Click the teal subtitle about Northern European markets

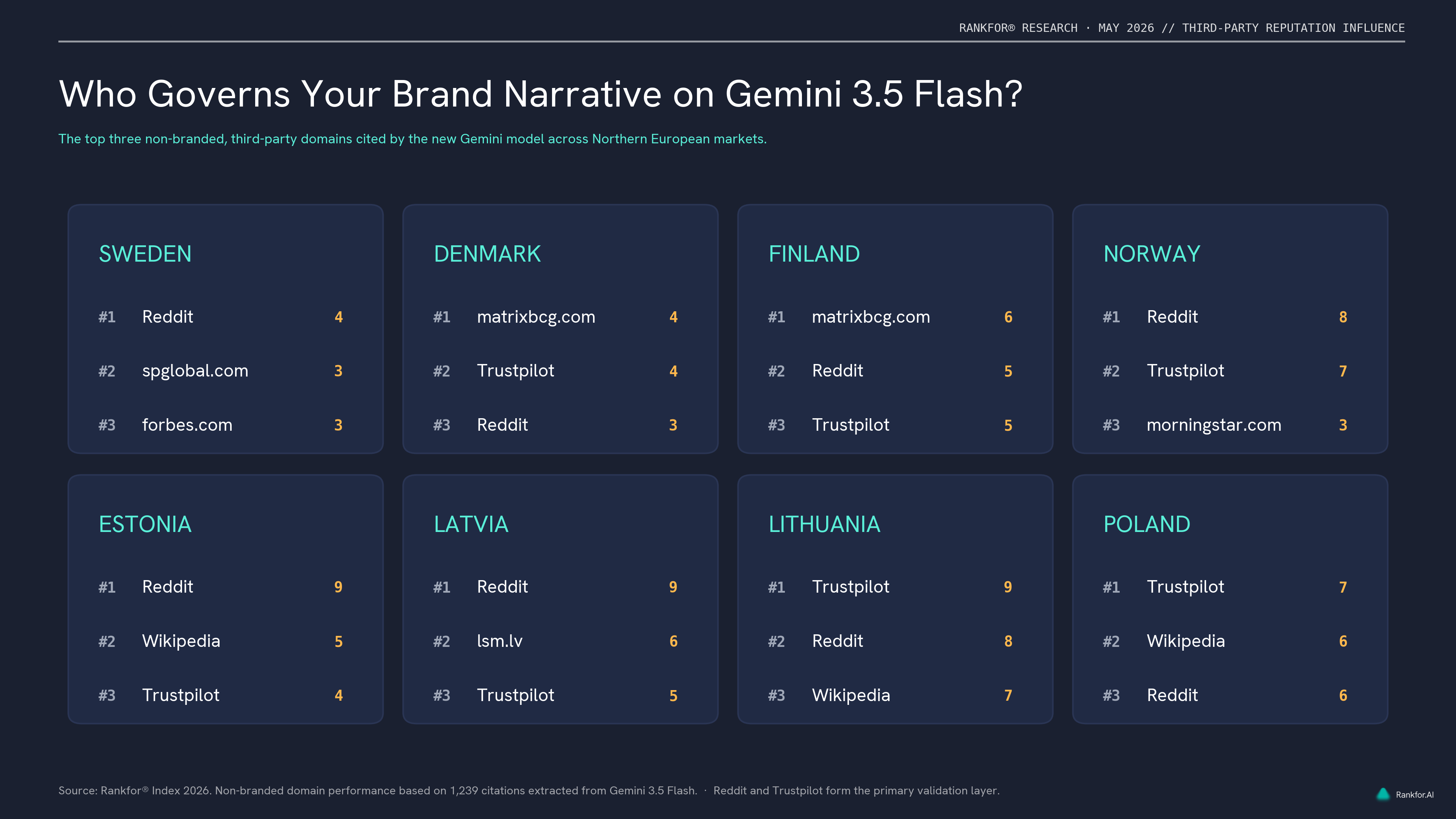(413, 139)
